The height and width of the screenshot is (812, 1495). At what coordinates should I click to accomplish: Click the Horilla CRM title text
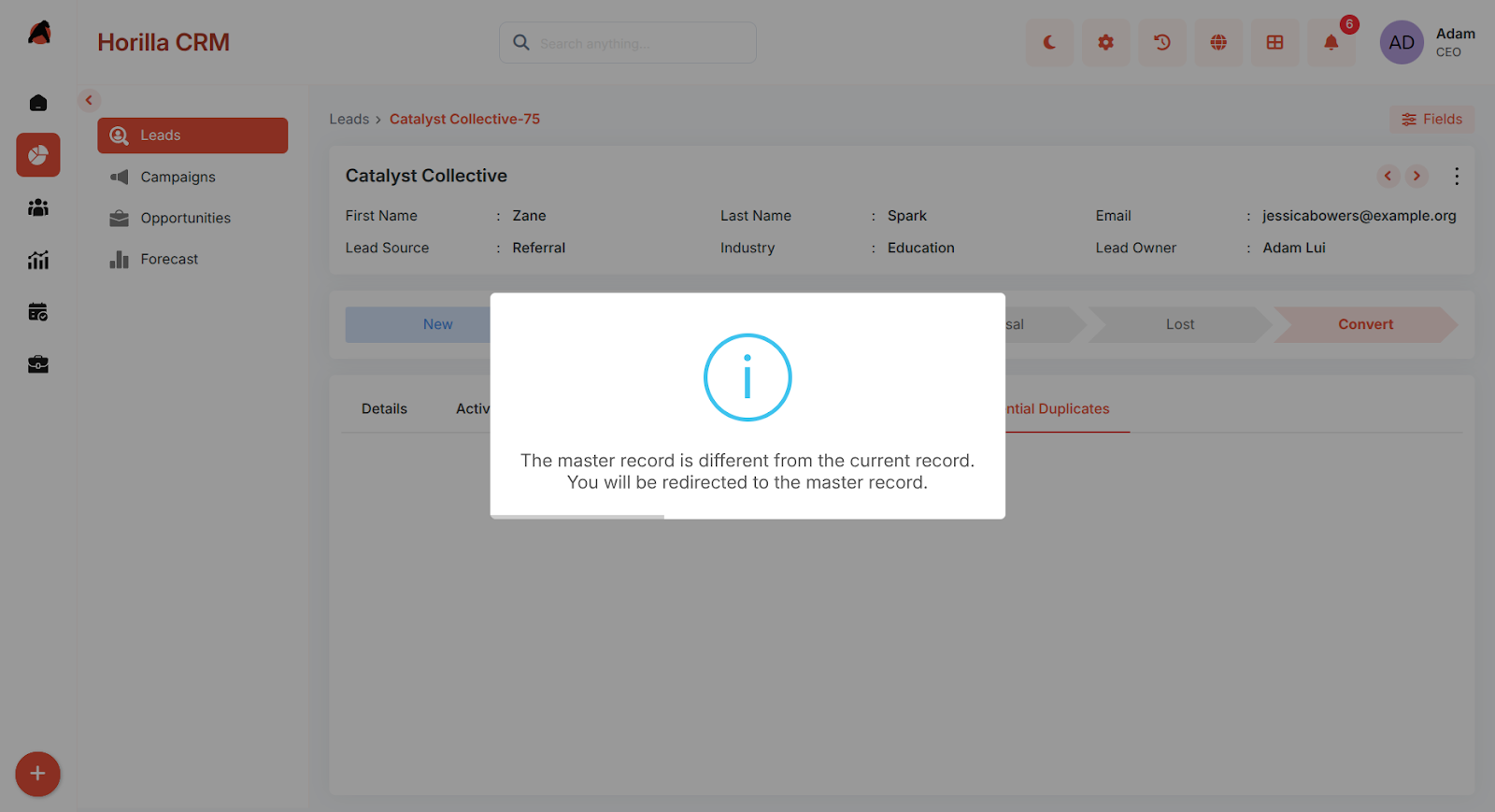pyautogui.click(x=164, y=42)
